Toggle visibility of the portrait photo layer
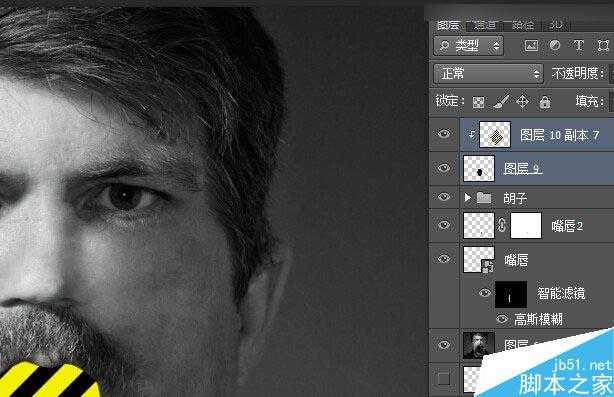This screenshot has width=614, height=397. (x=444, y=345)
